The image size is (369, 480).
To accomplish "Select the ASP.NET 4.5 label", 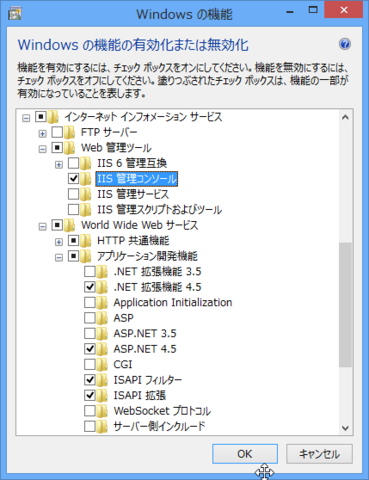I will [145, 349].
